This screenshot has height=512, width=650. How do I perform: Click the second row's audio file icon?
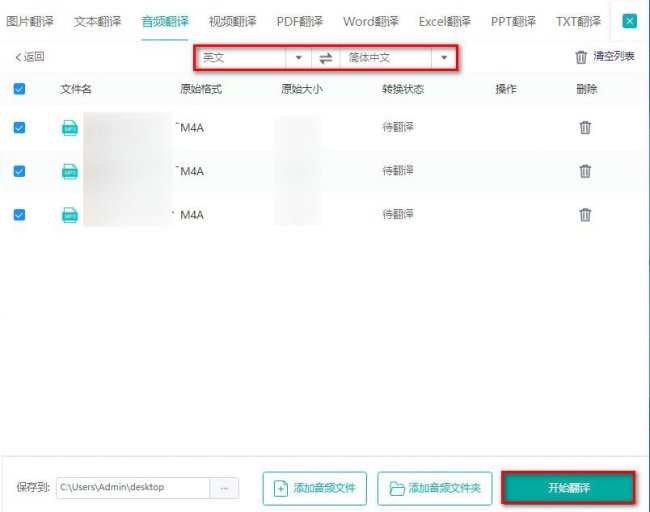[x=70, y=171]
